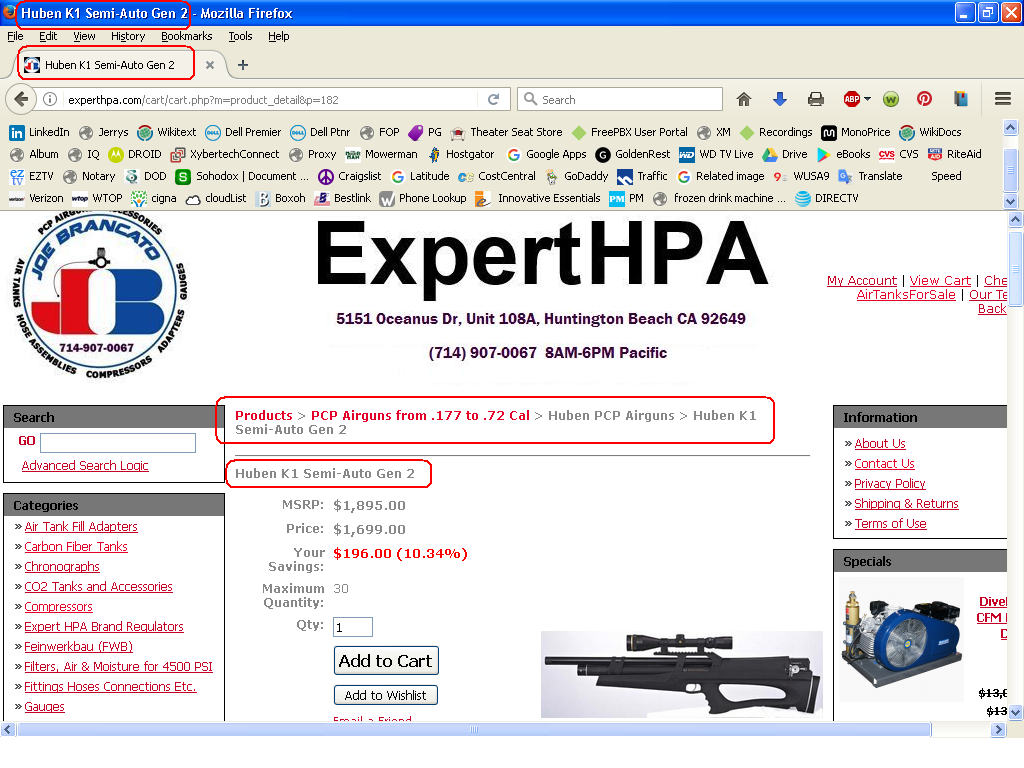Open the LinkedIn bookmark
Viewport: 1024px width, 768px height.
click(x=39, y=133)
